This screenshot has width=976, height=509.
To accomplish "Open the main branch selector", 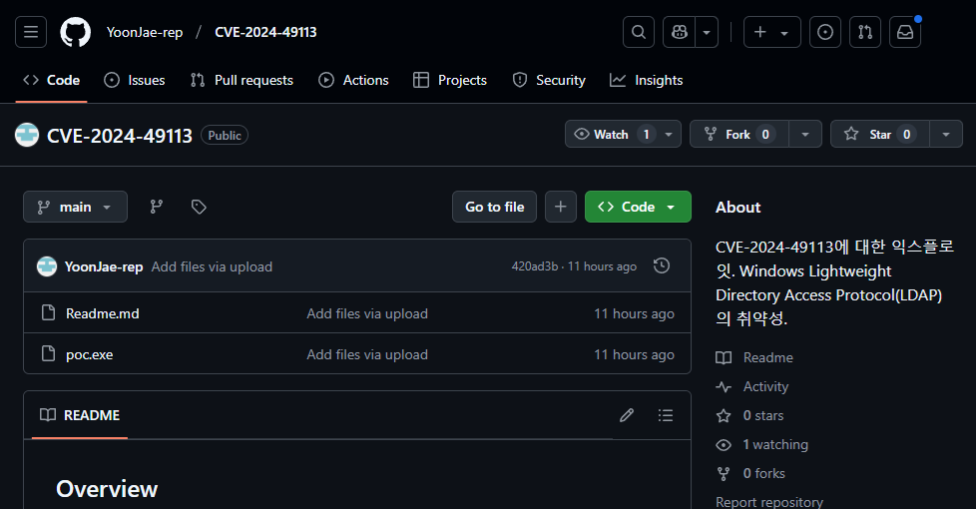I will [x=75, y=207].
